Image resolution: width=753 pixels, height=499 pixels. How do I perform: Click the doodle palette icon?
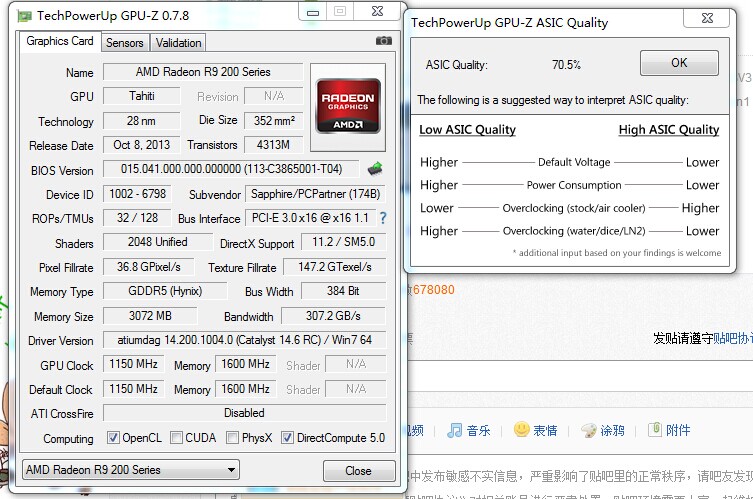tap(589, 430)
